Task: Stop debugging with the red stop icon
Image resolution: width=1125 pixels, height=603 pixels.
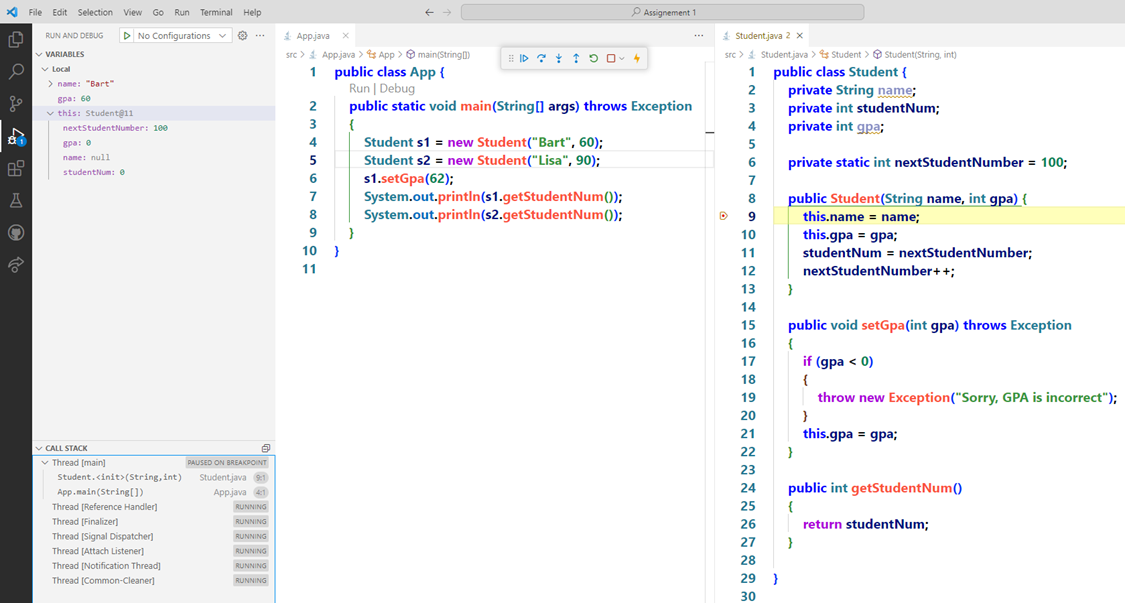Action: pos(610,58)
